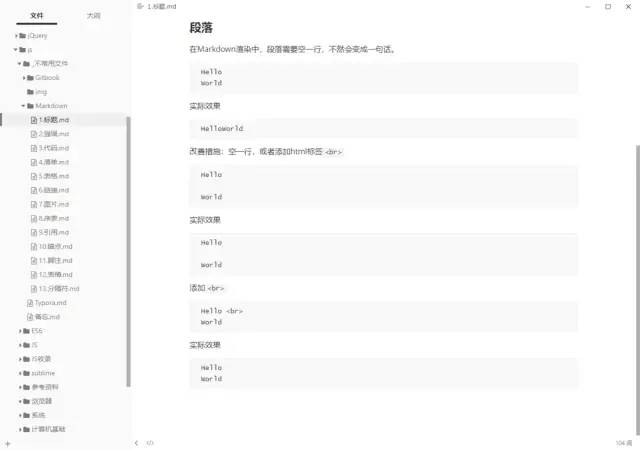
Task: Click the inline <br> code in 改善措施 line
Action: (333, 152)
